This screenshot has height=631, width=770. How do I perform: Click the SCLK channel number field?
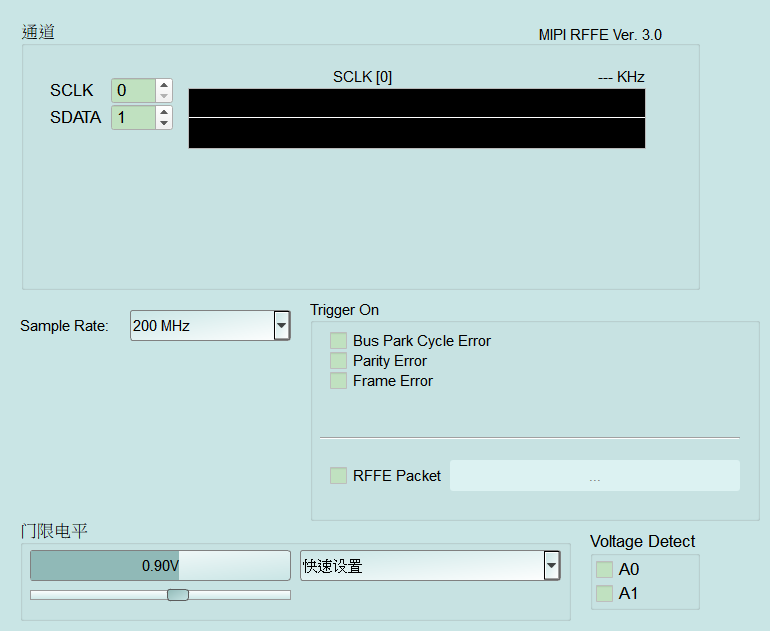[134, 90]
